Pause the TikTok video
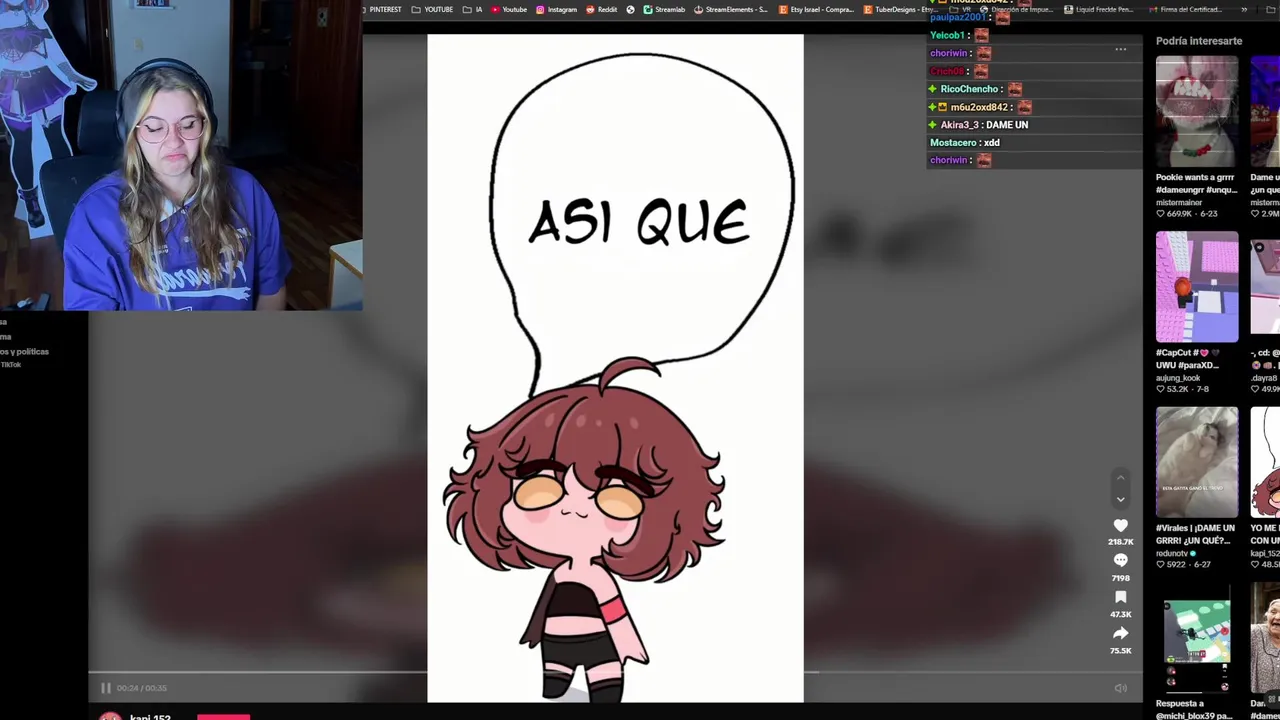1280x720 pixels. click(x=105, y=688)
